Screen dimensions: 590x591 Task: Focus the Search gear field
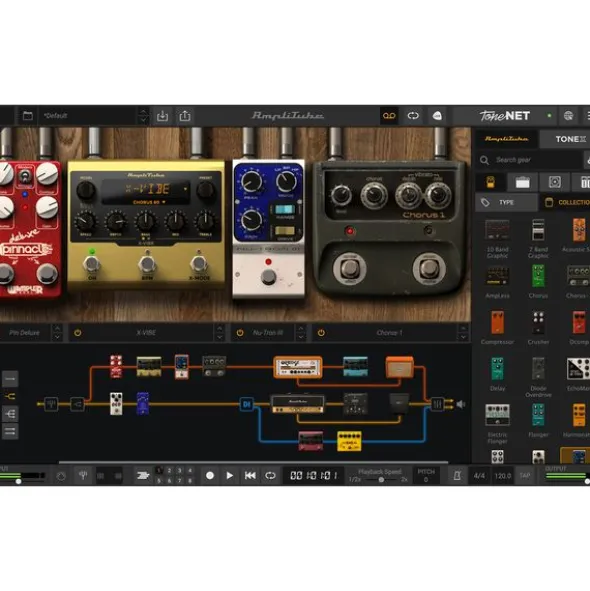[x=530, y=160]
